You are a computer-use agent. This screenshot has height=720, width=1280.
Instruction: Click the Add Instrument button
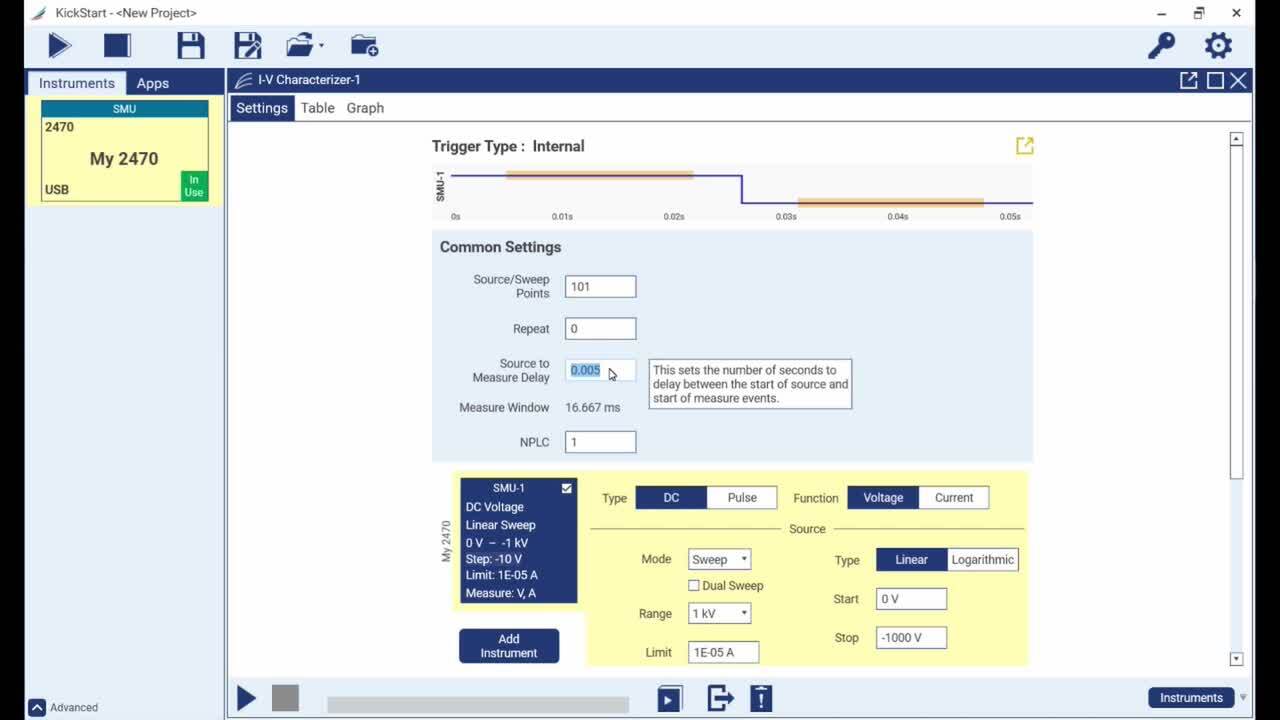[x=508, y=645]
